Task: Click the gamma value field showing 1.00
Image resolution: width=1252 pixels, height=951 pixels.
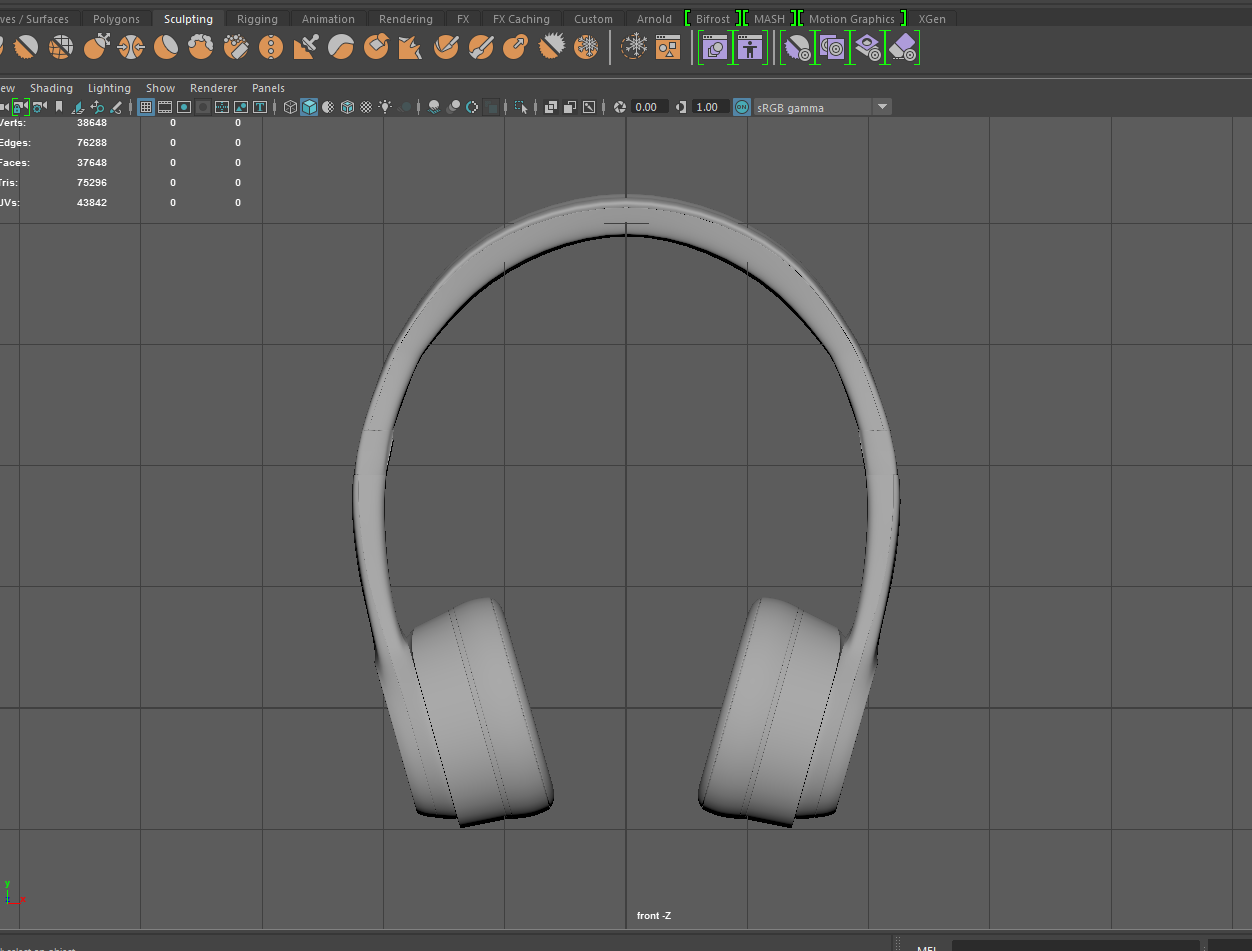Action: pos(708,107)
